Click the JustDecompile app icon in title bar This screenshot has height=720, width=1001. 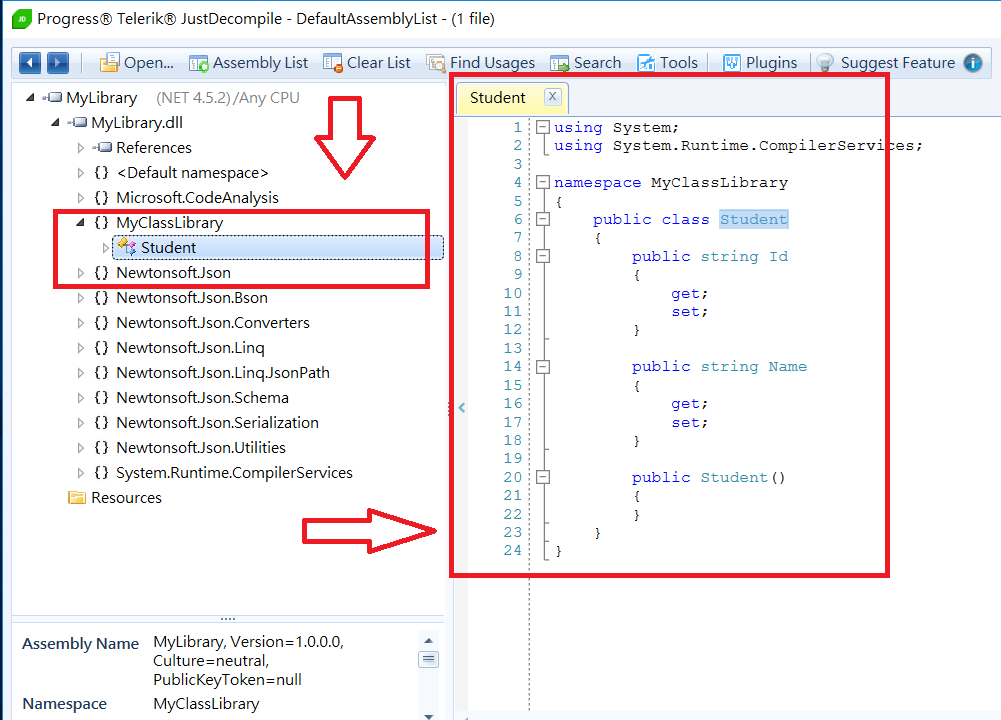pyautogui.click(x=21, y=19)
